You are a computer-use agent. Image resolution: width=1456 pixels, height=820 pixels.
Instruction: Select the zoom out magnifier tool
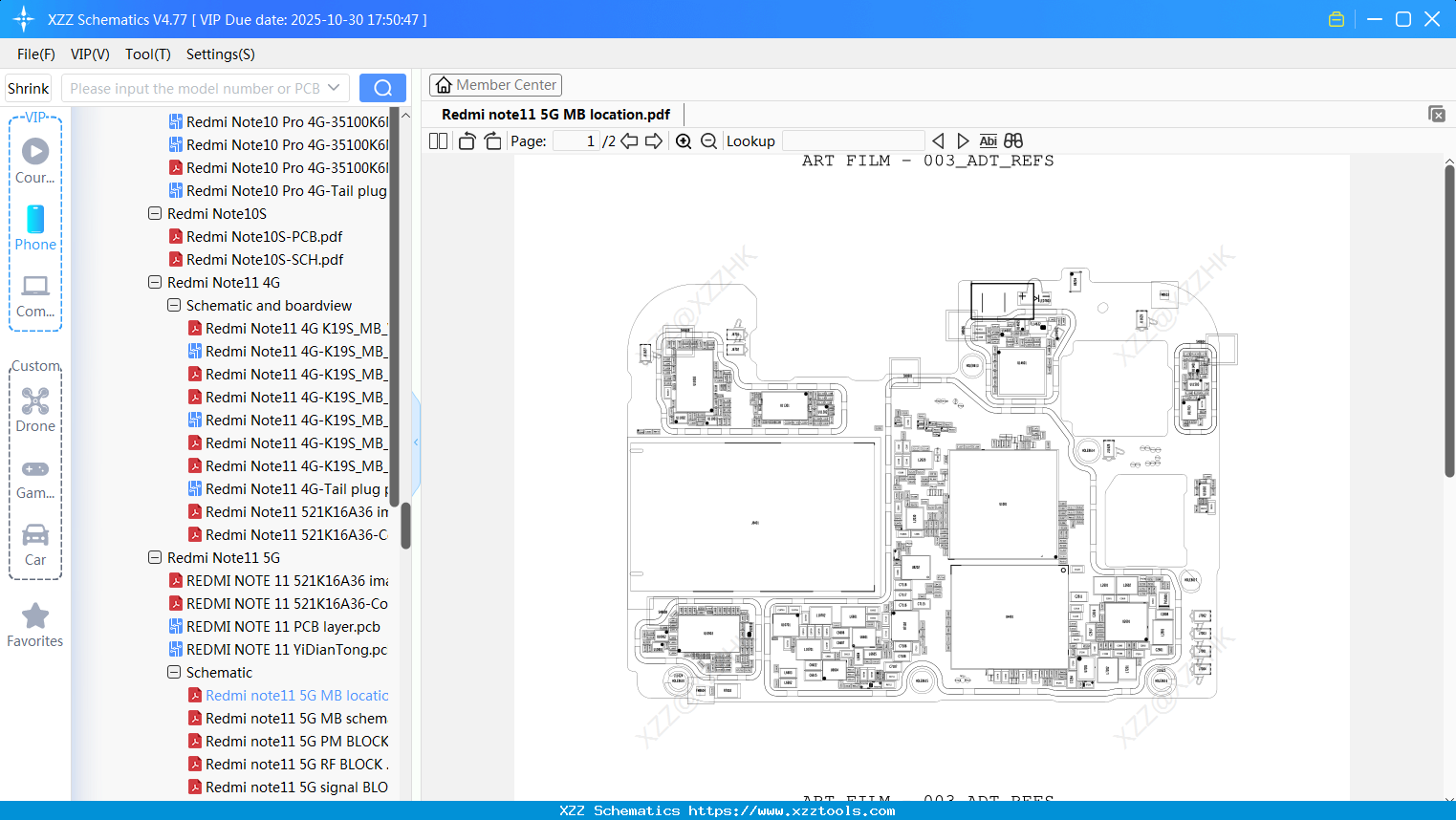tap(708, 140)
